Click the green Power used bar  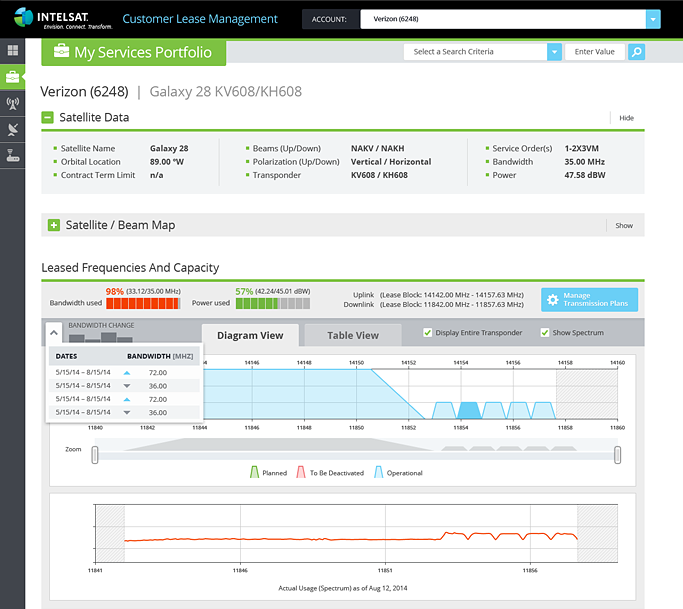(273, 304)
